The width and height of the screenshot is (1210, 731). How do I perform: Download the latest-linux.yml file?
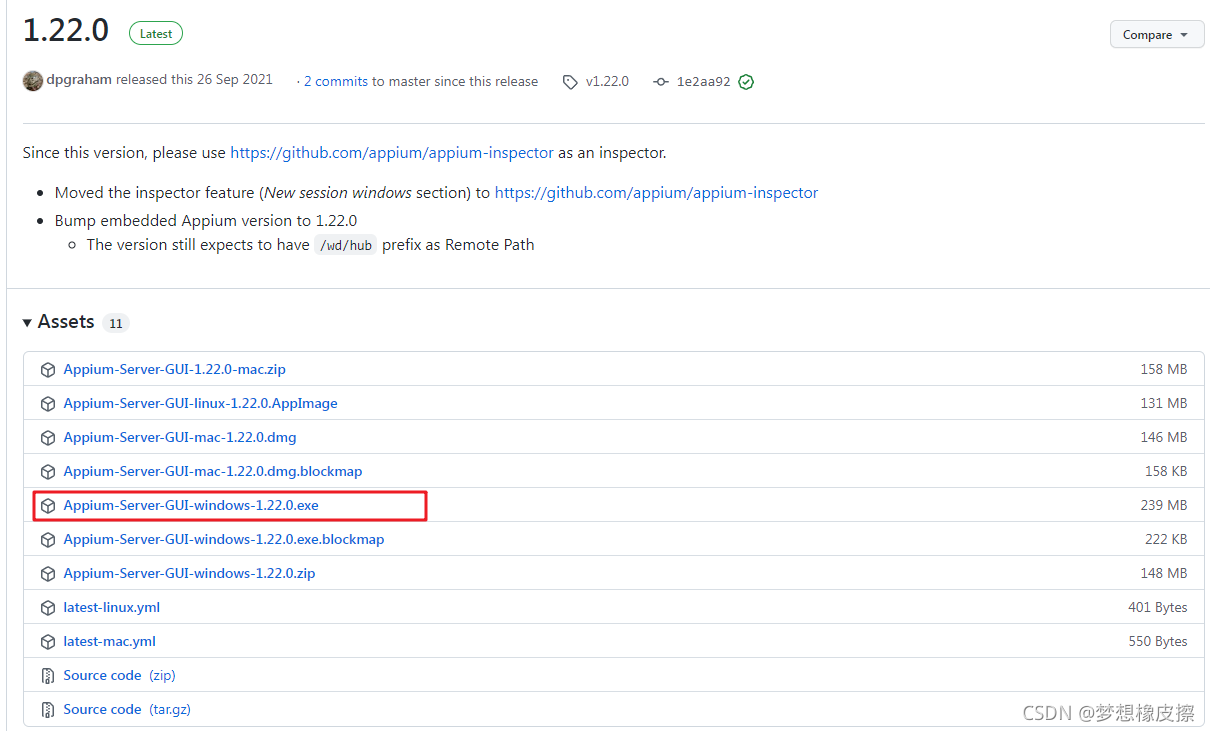(x=112, y=607)
